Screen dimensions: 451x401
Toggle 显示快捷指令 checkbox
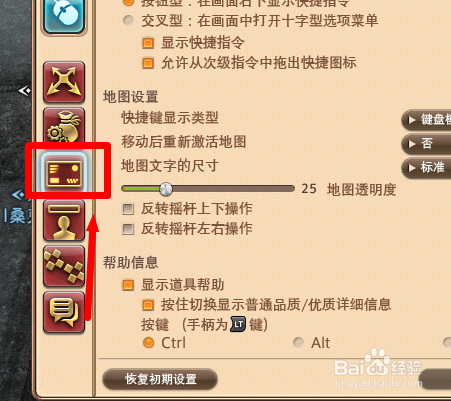click(148, 43)
